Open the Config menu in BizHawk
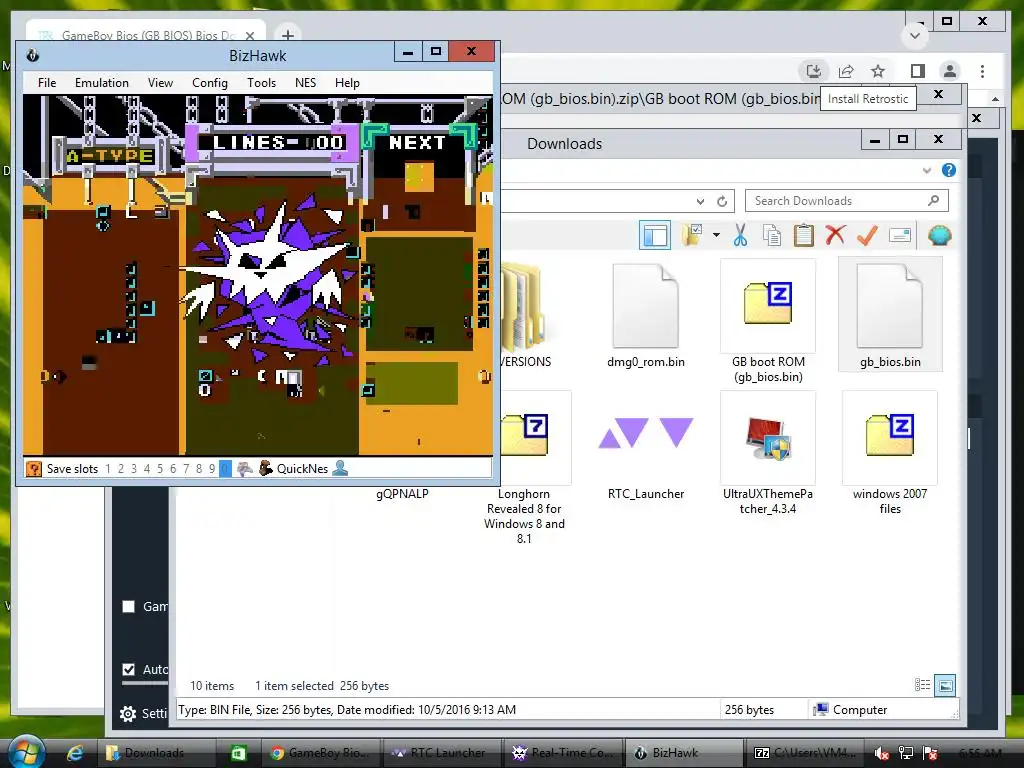The width and height of the screenshot is (1024, 768). tap(210, 83)
